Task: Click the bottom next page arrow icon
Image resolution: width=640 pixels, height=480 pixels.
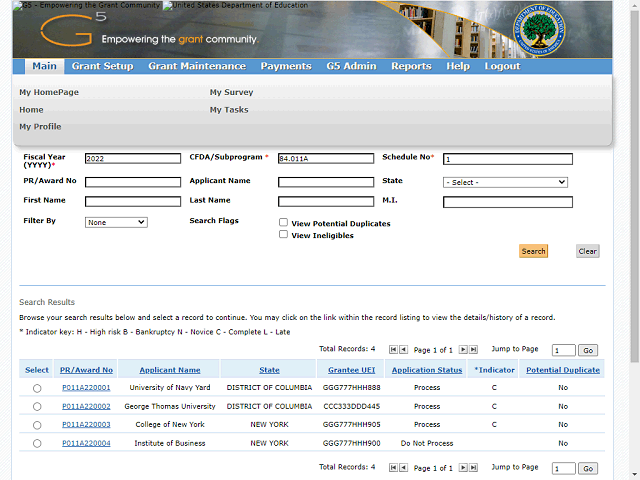Action: 463,467
